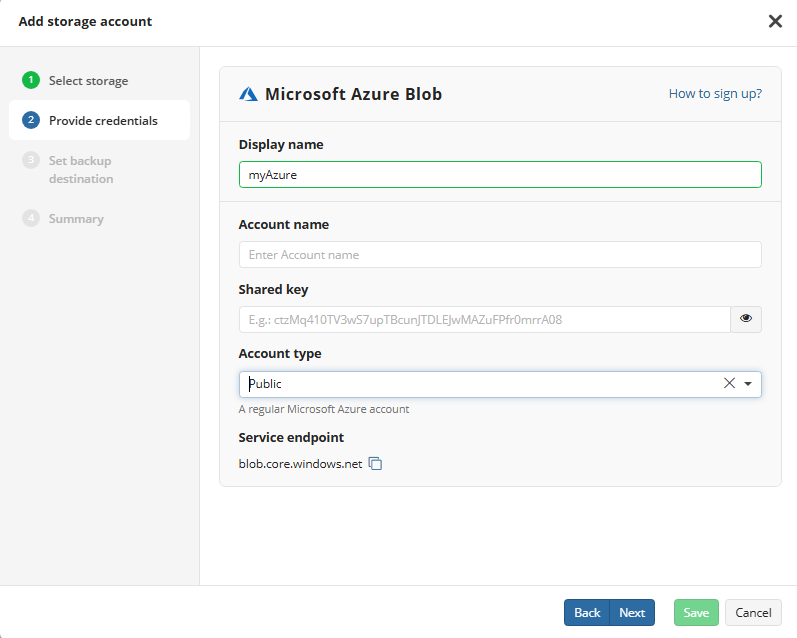
Task: Click the step 4 number icon
Action: 31,219
